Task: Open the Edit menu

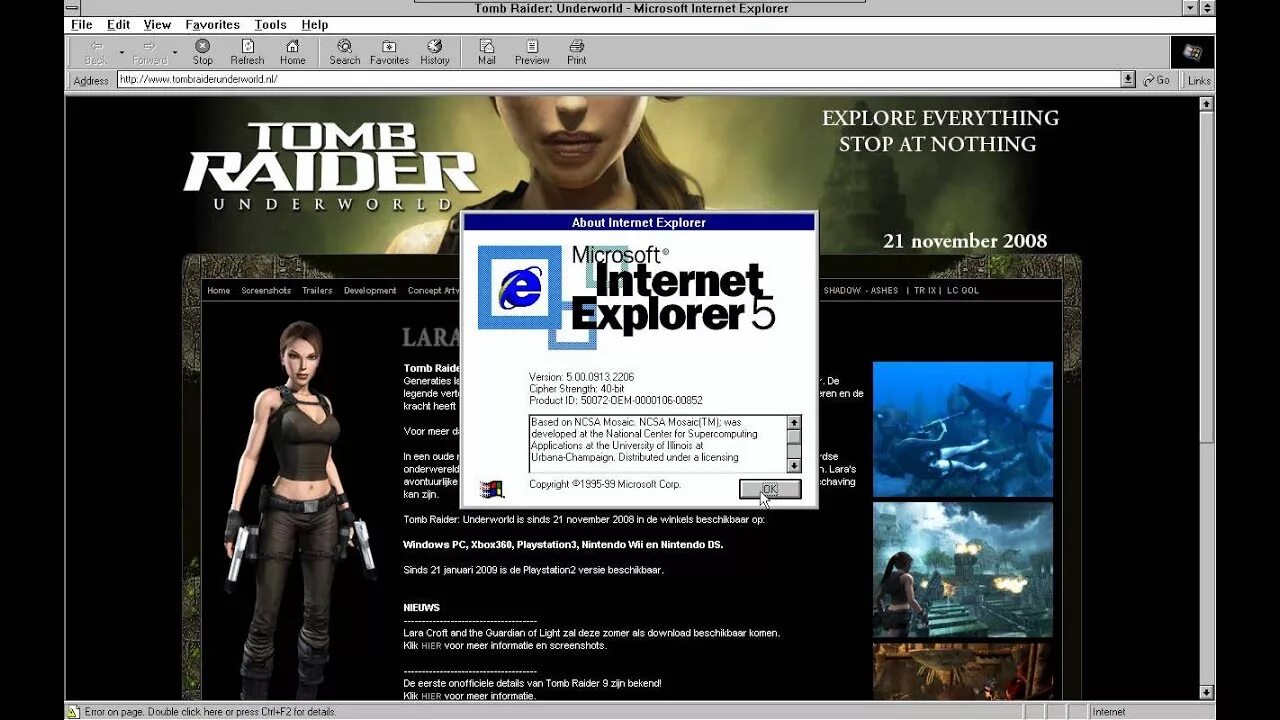Action: (119, 25)
